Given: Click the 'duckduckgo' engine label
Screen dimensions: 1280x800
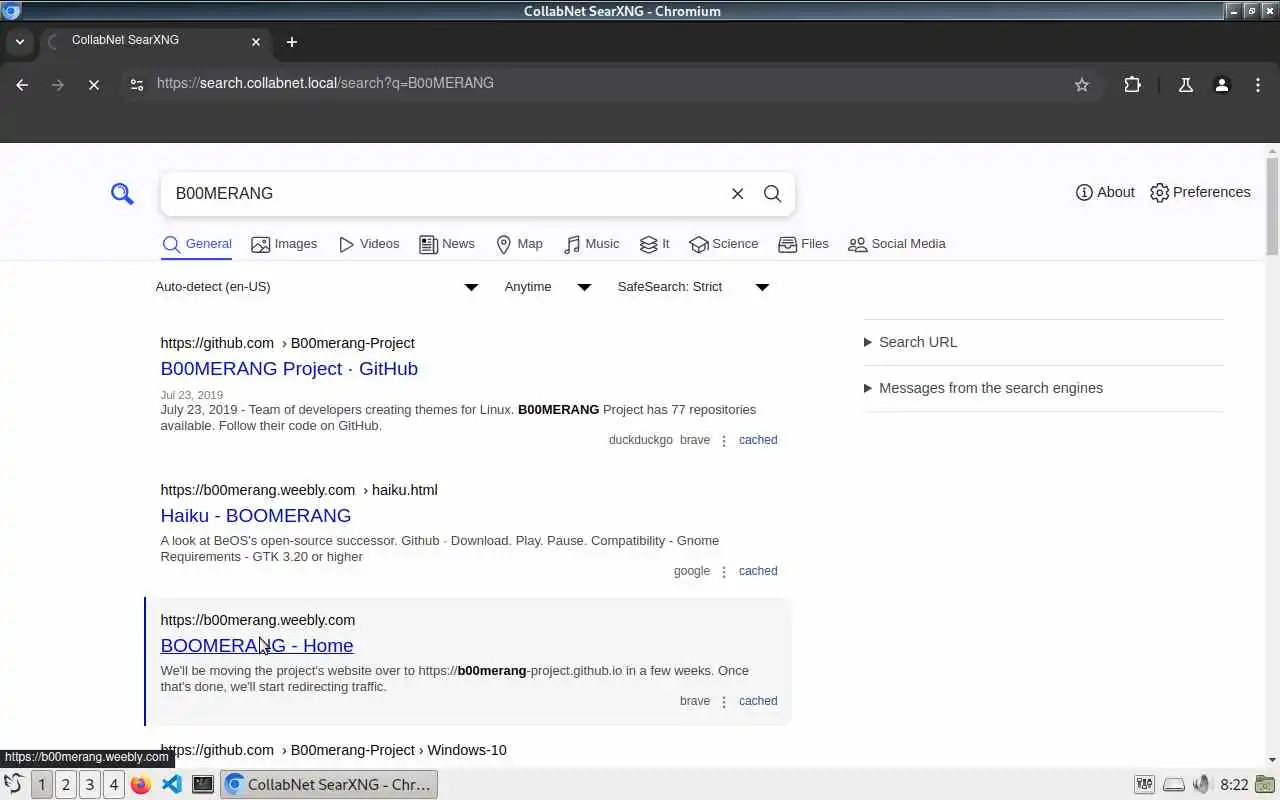Looking at the screenshot, I should point(641,440).
